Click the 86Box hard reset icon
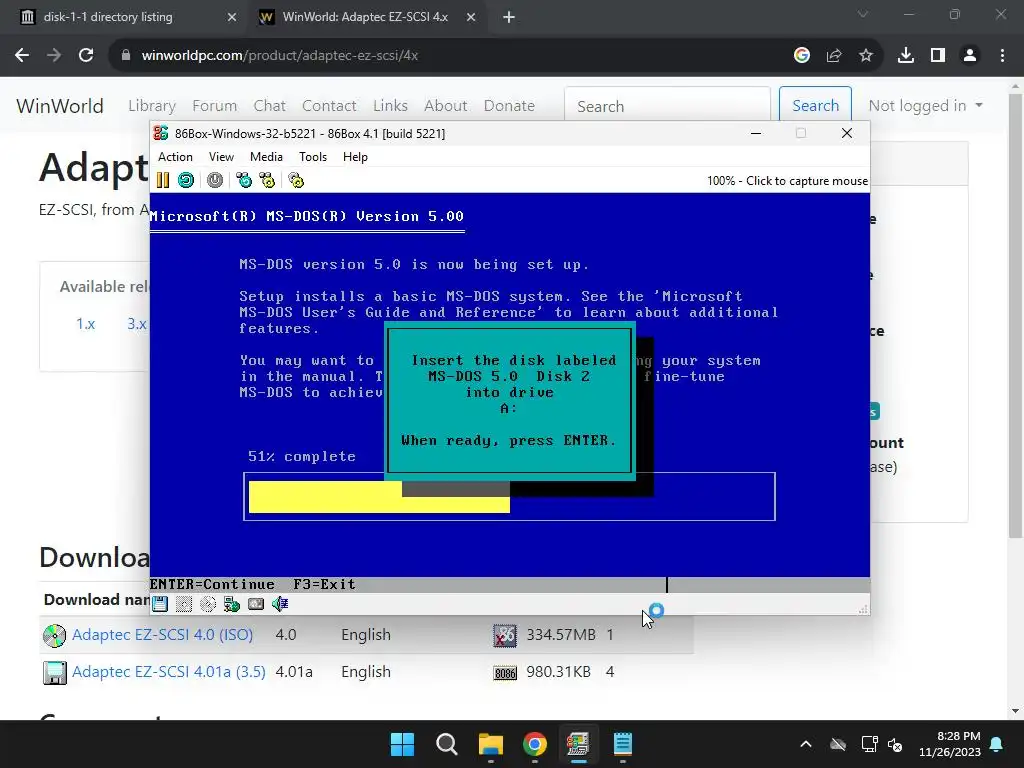The height and width of the screenshot is (768, 1024). (x=186, y=180)
